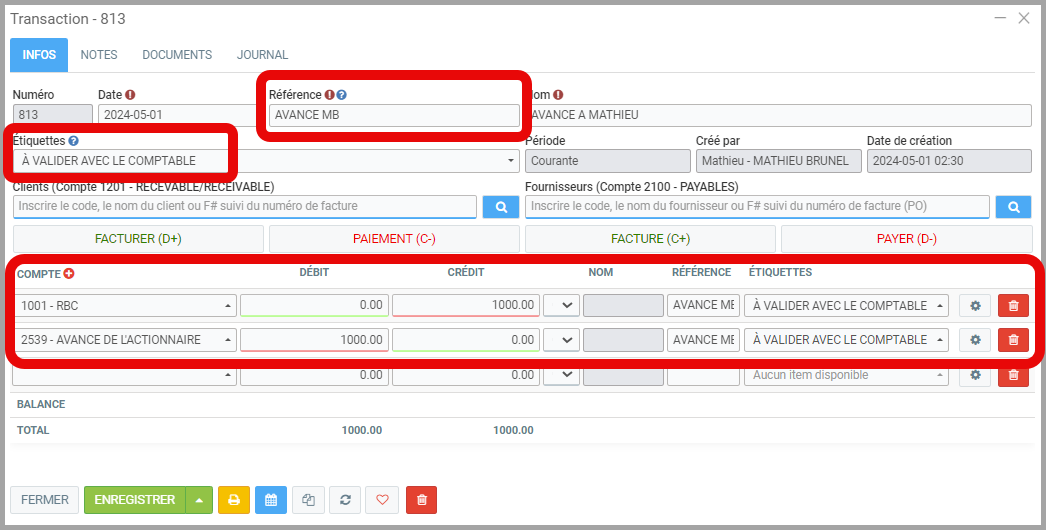Search clients with the magnifier button
The image size is (1046, 530).
click(501, 207)
